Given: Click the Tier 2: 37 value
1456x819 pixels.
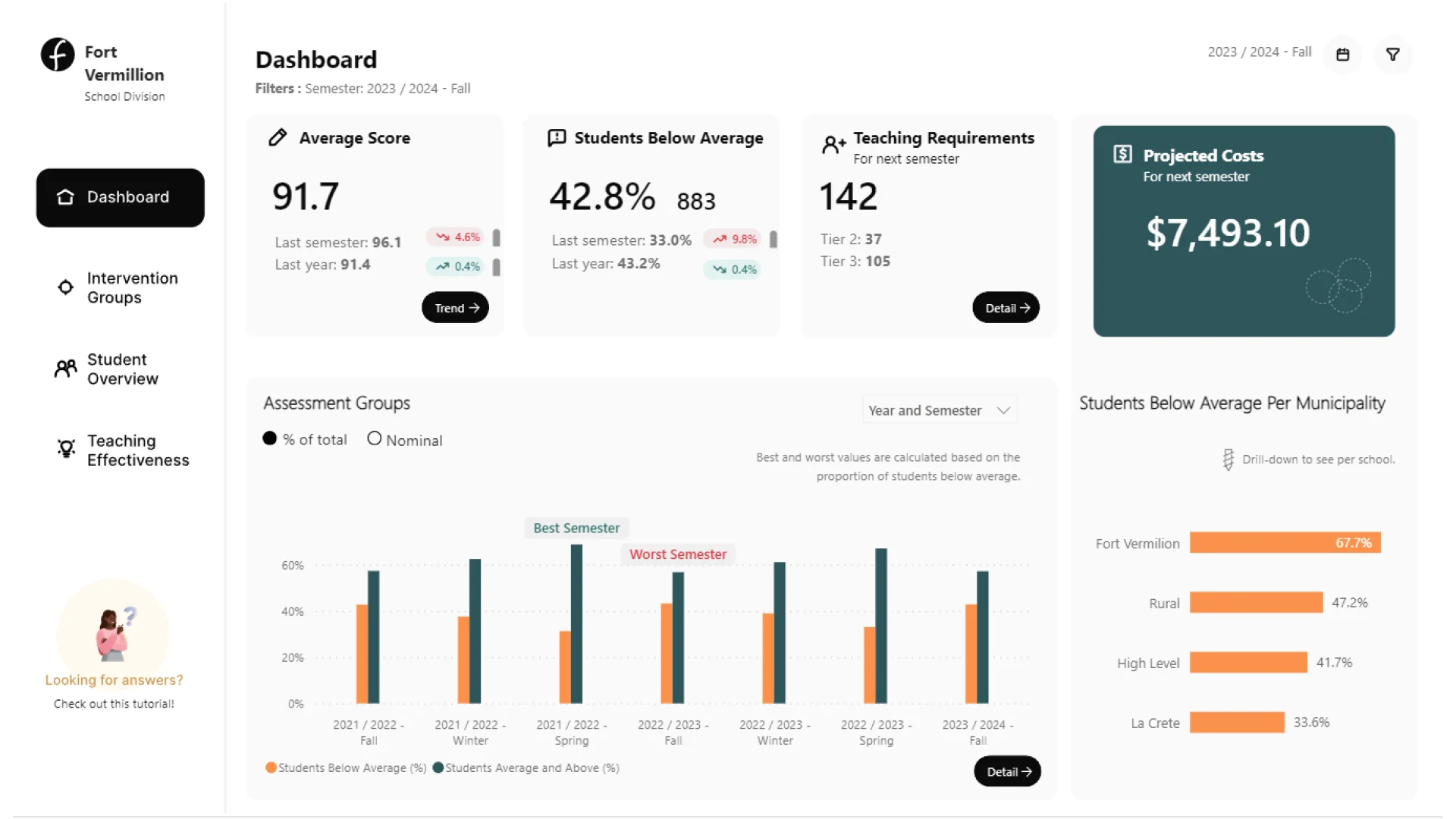Looking at the screenshot, I should coord(851,239).
